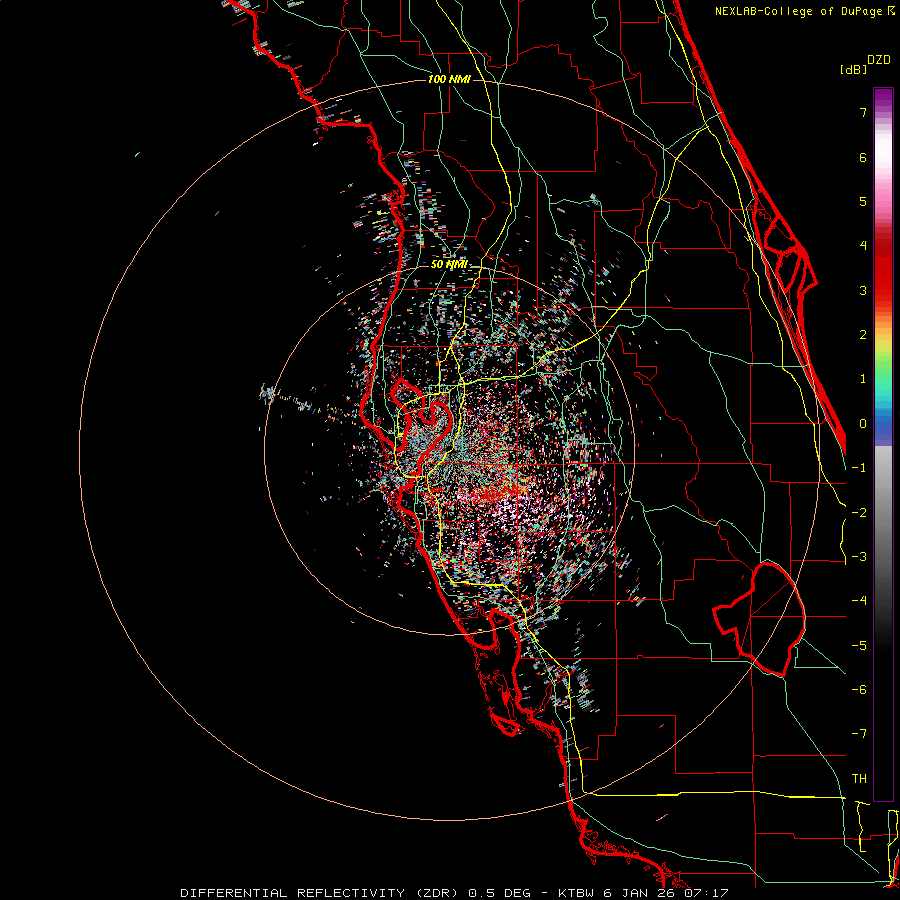This screenshot has width=900, height=900.
Task: Click the -5 value on color scale
Action: 859,646
